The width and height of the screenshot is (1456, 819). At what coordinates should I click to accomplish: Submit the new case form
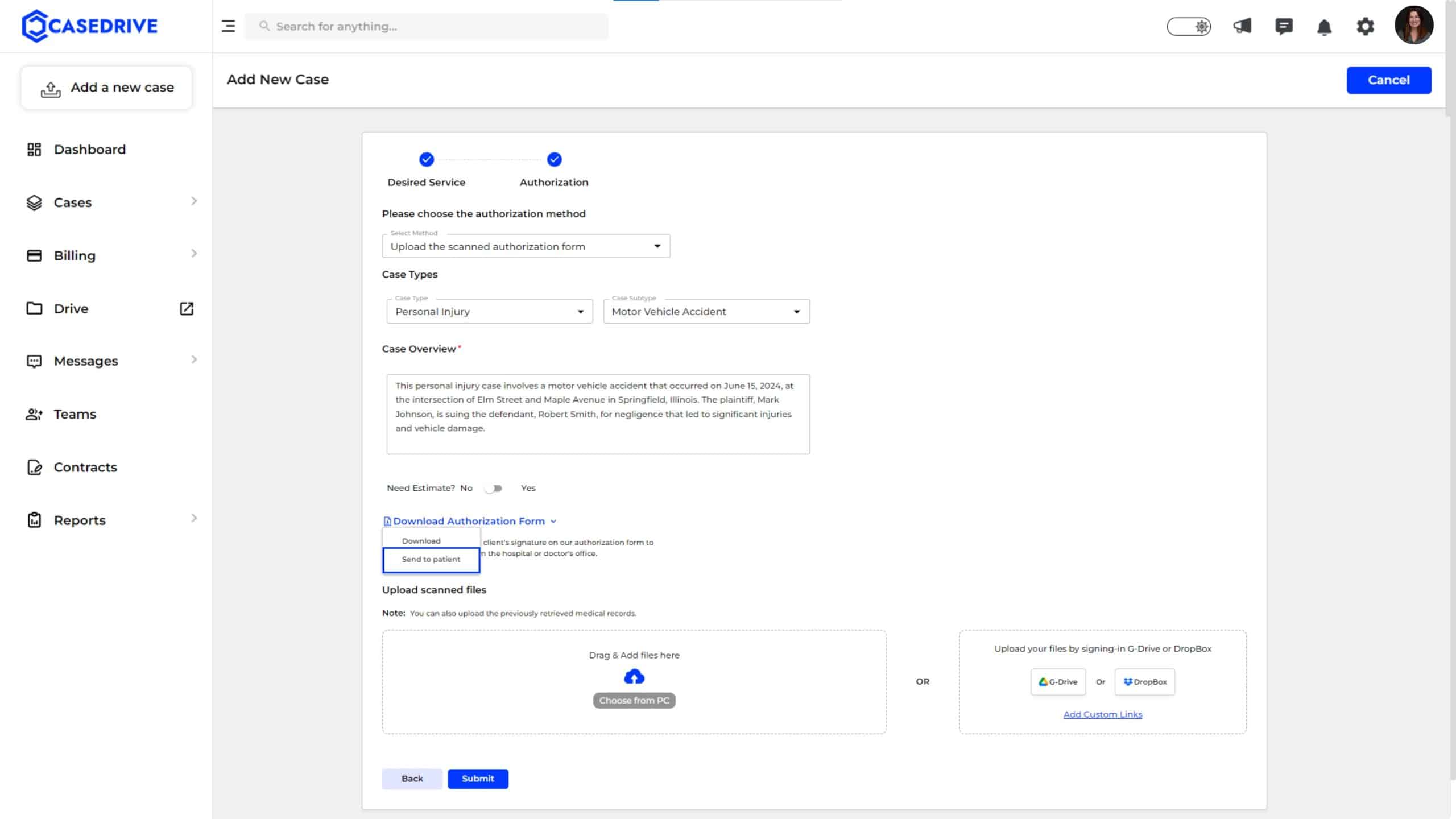coord(478,779)
